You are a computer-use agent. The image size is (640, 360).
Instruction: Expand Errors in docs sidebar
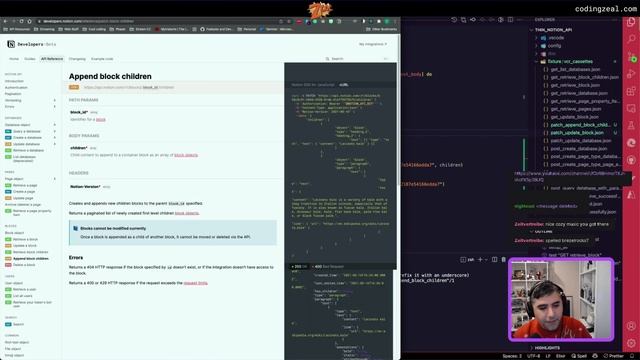click(x=54, y=107)
